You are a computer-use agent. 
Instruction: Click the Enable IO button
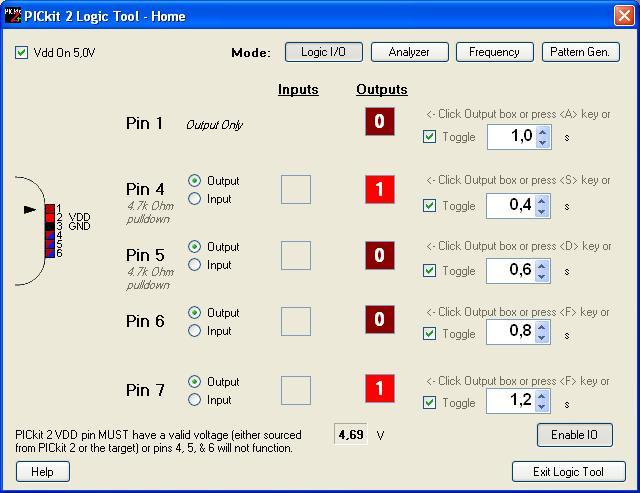(x=575, y=435)
